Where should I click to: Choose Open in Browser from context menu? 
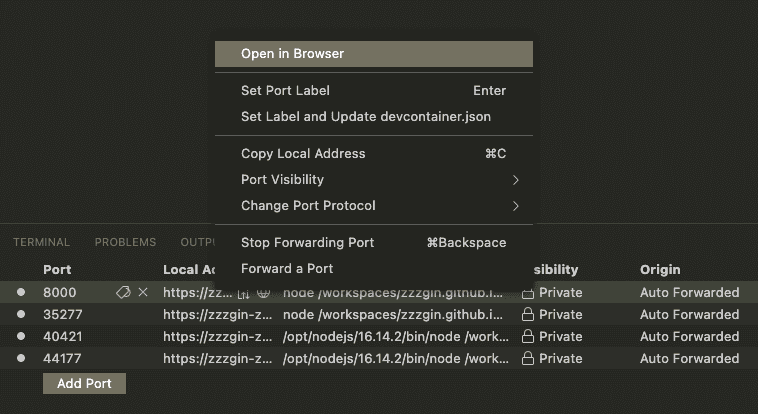coord(374,54)
